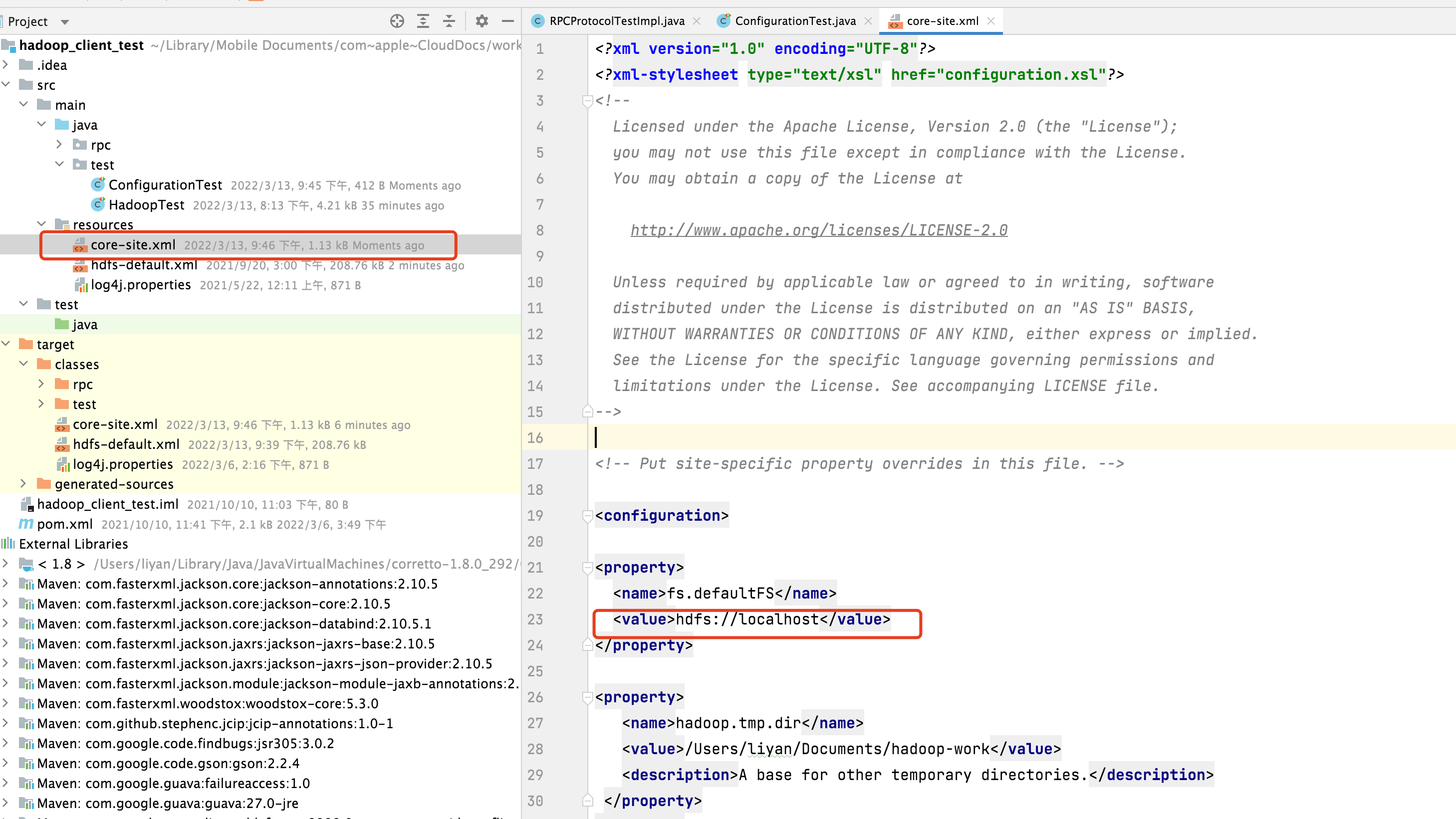Click the External Libraries node
This screenshot has height=819, width=1456.
[x=73, y=544]
